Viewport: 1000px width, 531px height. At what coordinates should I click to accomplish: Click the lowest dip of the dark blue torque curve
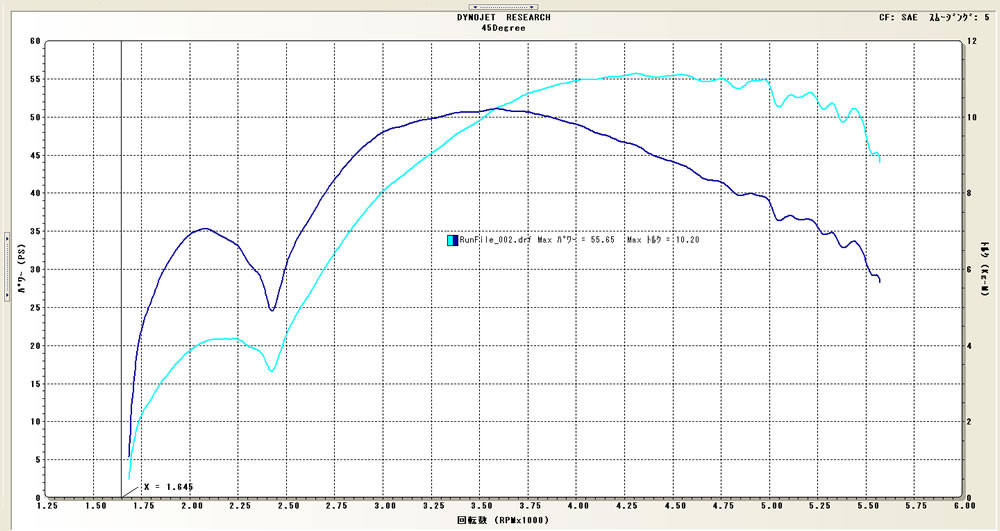point(271,310)
